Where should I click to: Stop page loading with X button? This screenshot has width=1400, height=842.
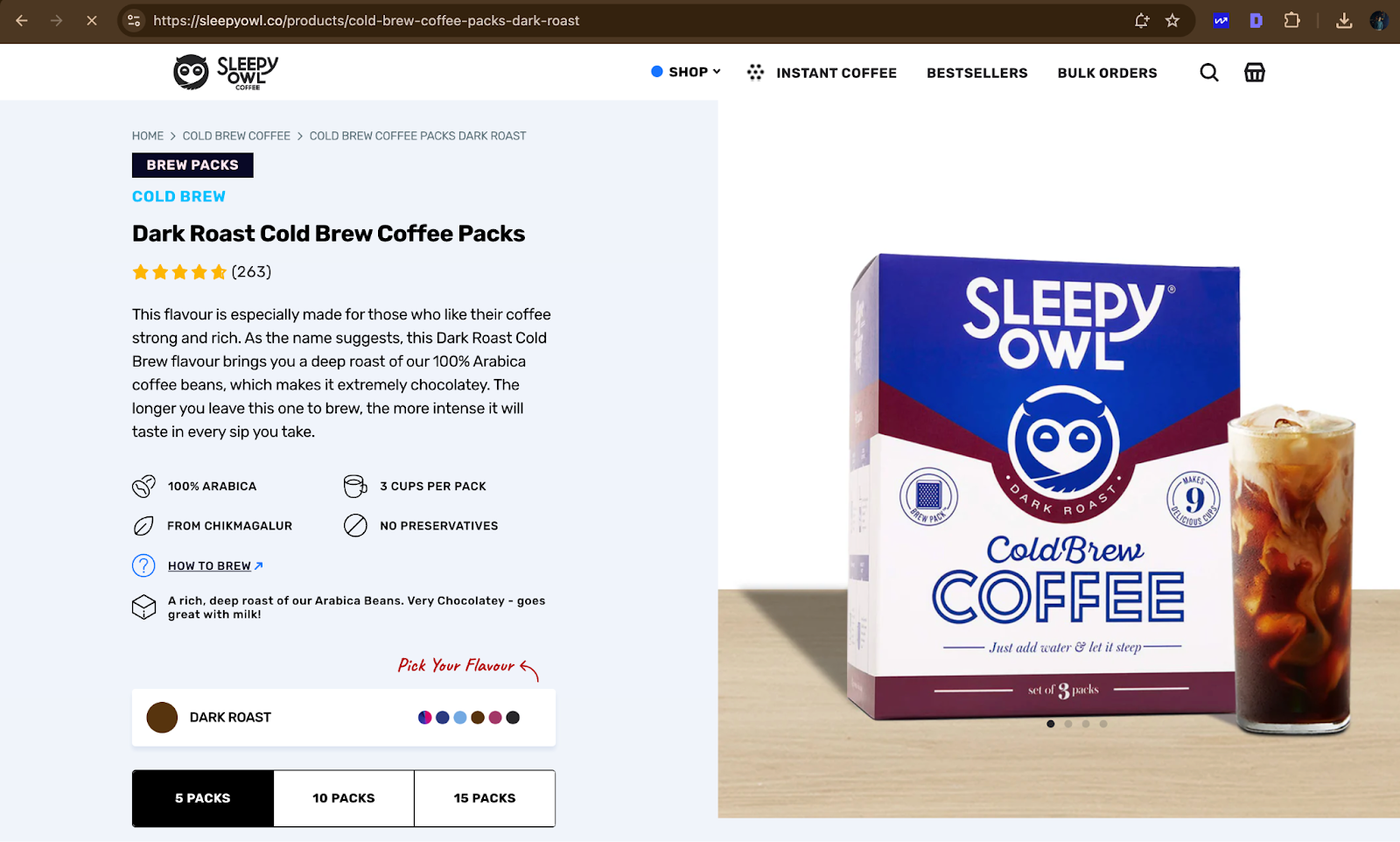pos(92,20)
